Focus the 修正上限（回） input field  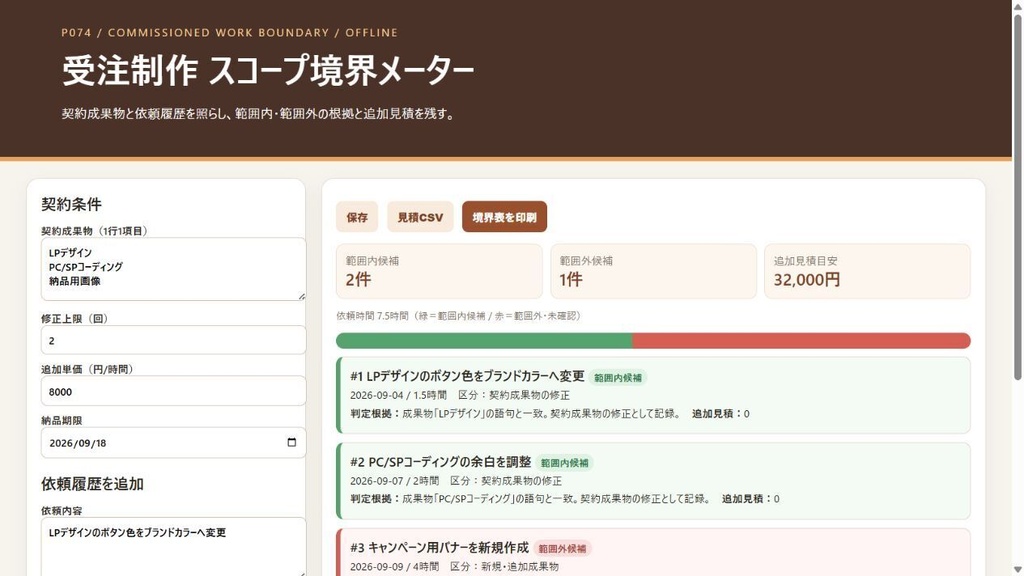(x=173, y=340)
